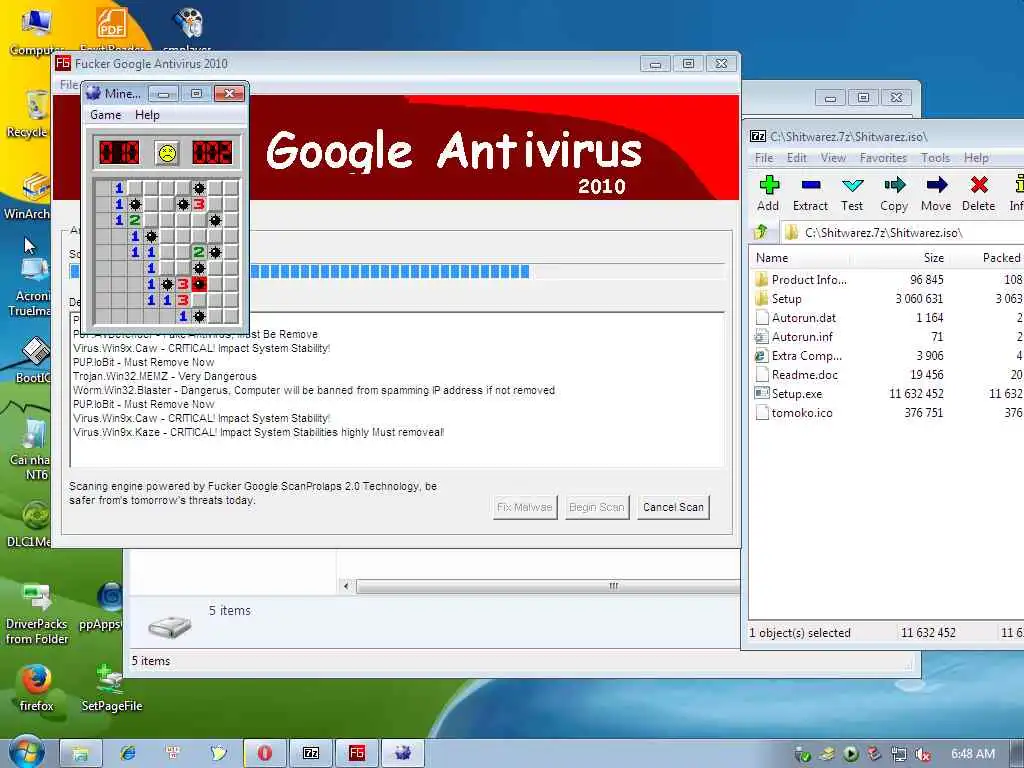Open the Game menu in Minesweeper
Image resolution: width=1024 pixels, height=768 pixels.
pos(105,115)
